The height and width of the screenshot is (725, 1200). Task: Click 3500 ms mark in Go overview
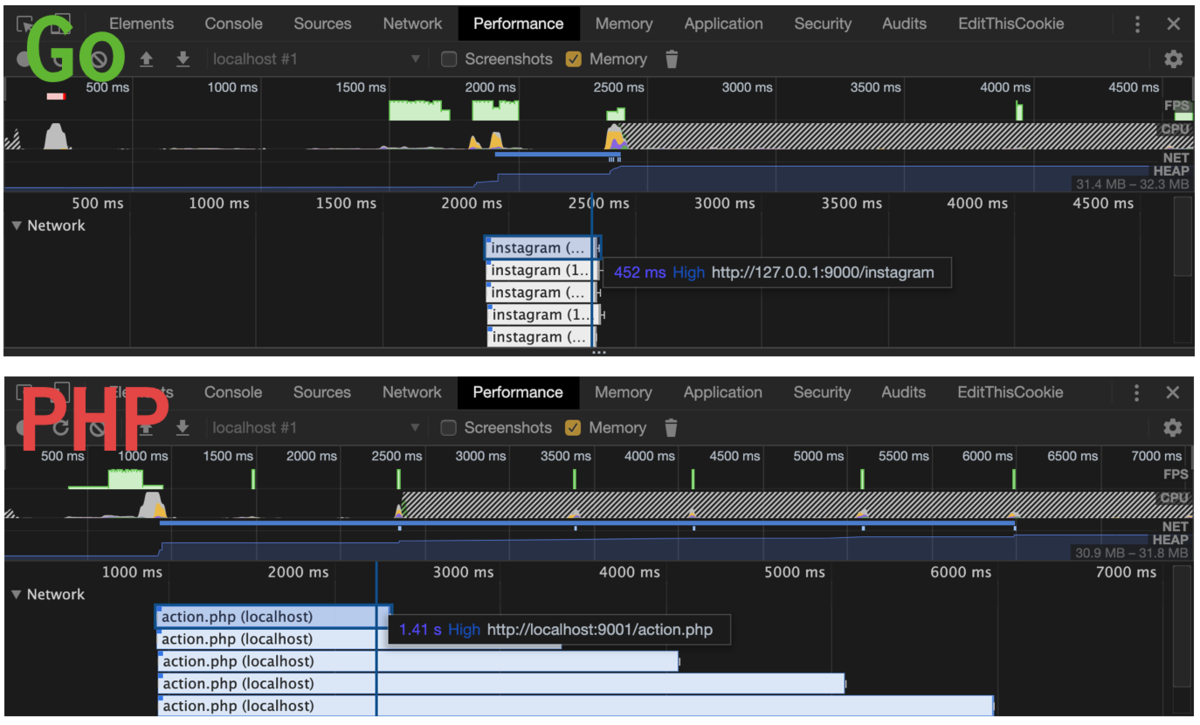coord(876,88)
